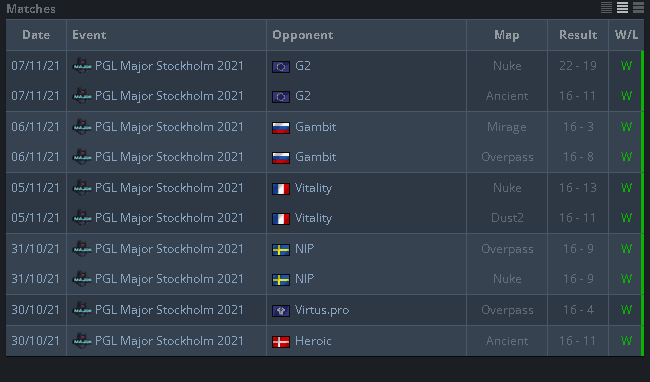Switch to compact row density view icon
This screenshot has width=650, height=382.
(606, 7)
